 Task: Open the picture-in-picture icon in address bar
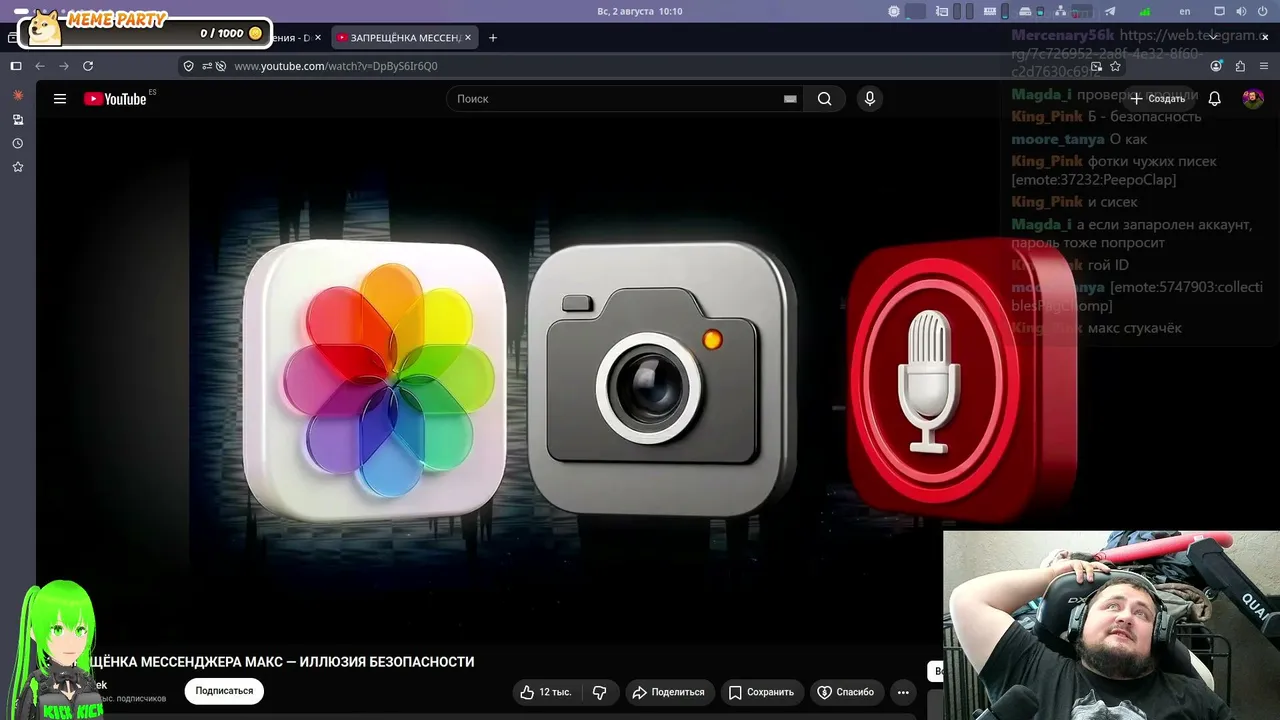click(1096, 66)
